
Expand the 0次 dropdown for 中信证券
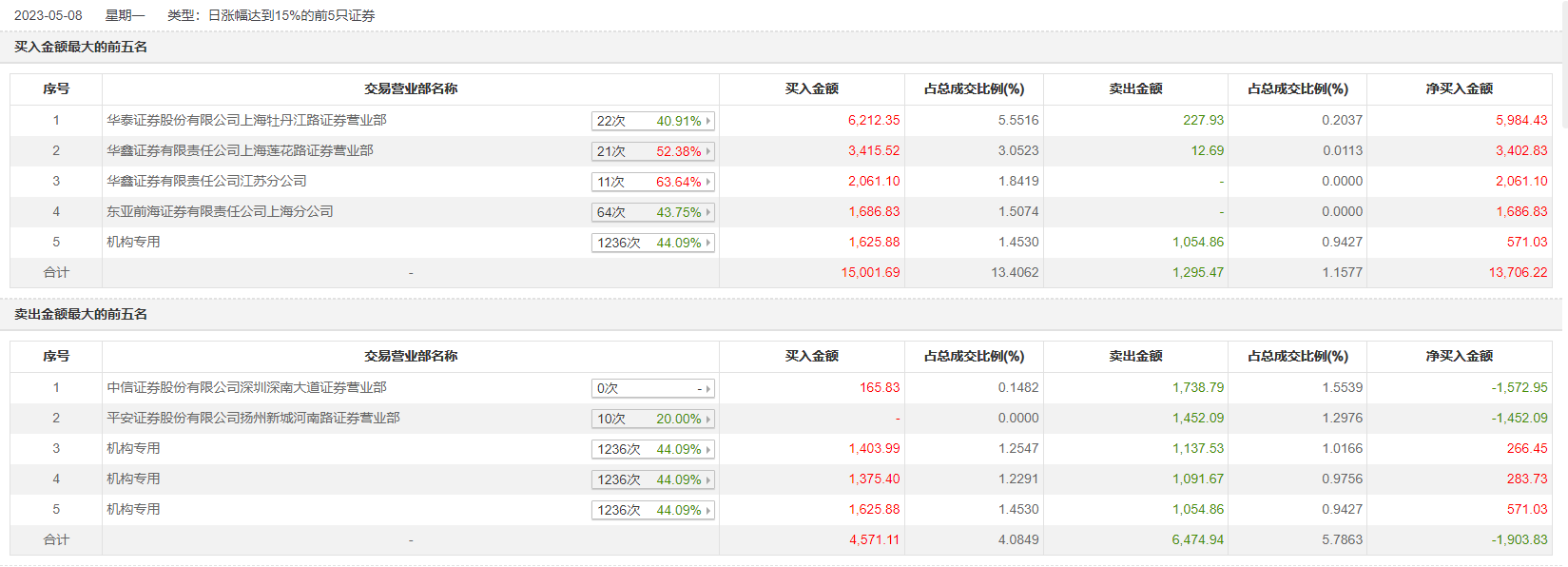pos(652,388)
